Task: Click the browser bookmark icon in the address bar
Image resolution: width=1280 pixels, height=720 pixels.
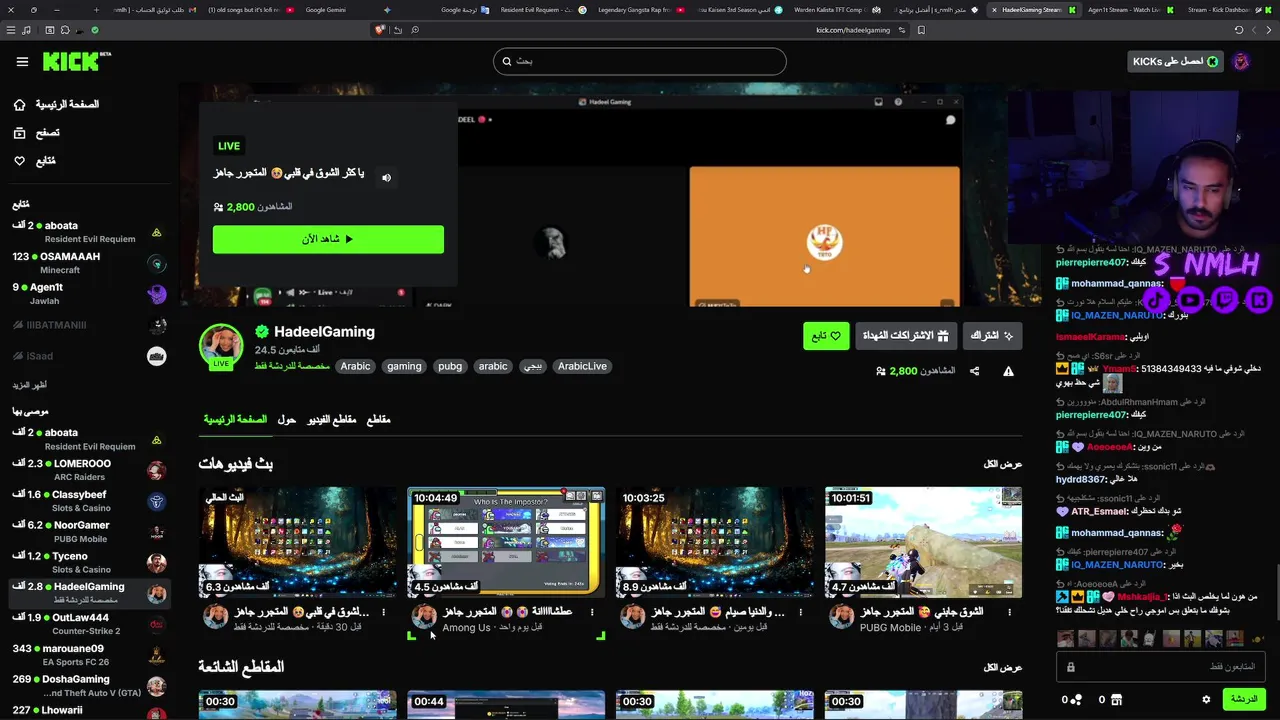Action: (921, 30)
